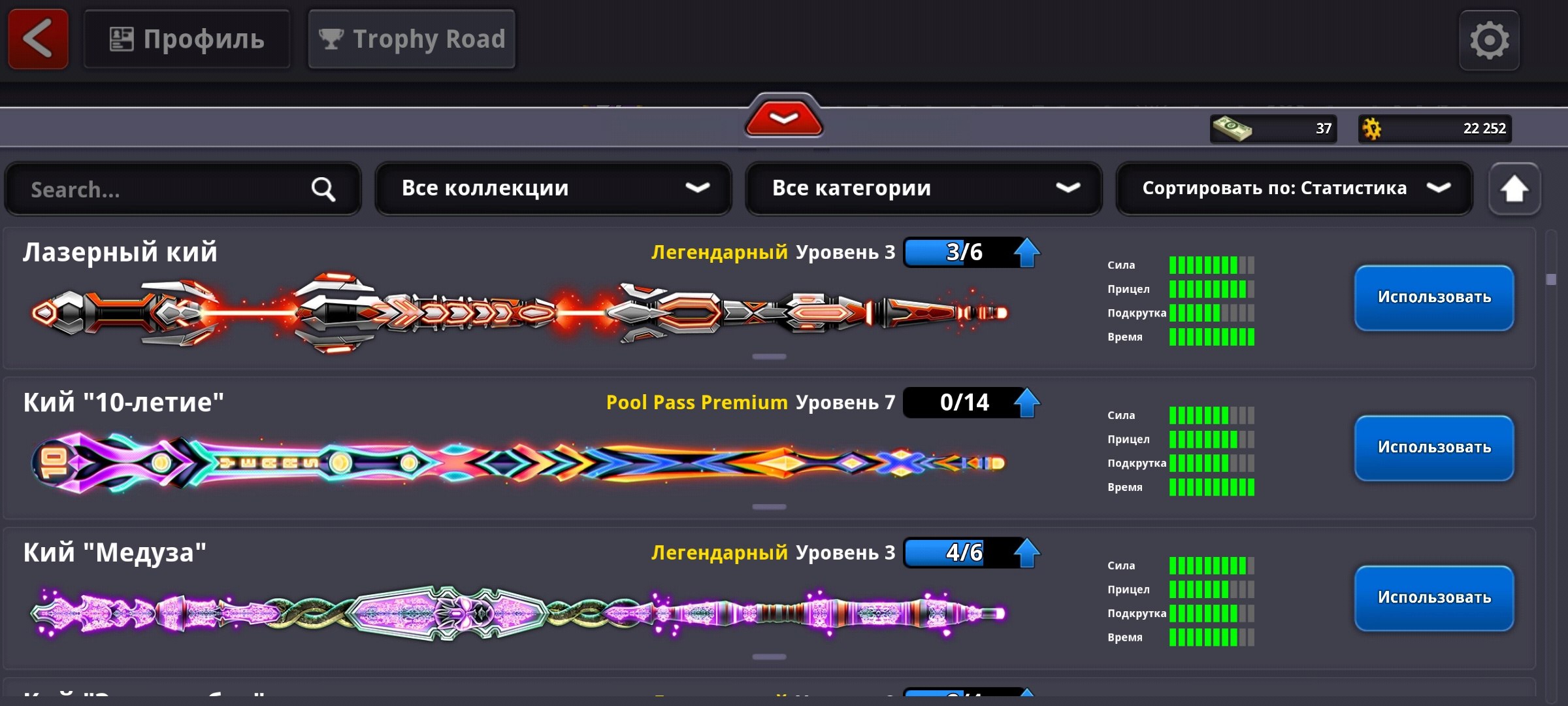Viewport: 1568px width, 706px height.
Task: Use the Лазерный кий cue
Action: point(1434,297)
